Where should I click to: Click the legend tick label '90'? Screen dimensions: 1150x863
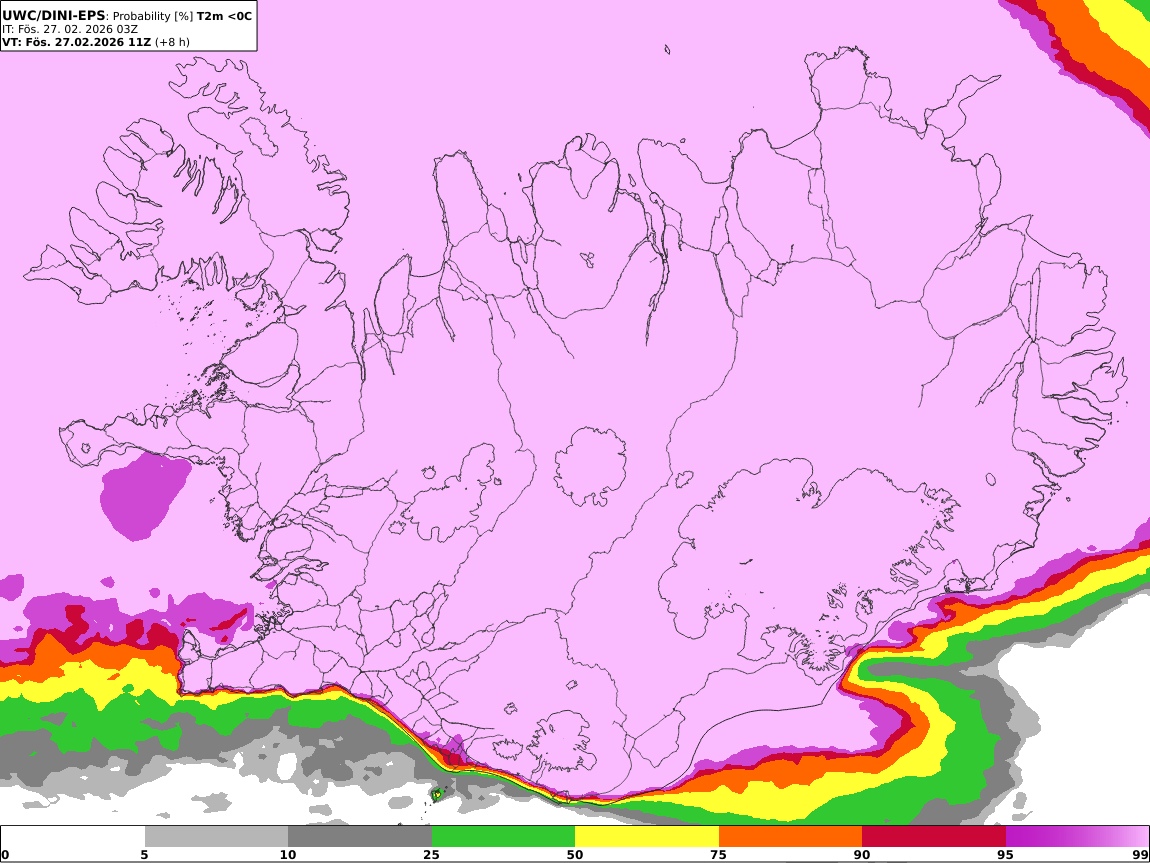pos(862,855)
